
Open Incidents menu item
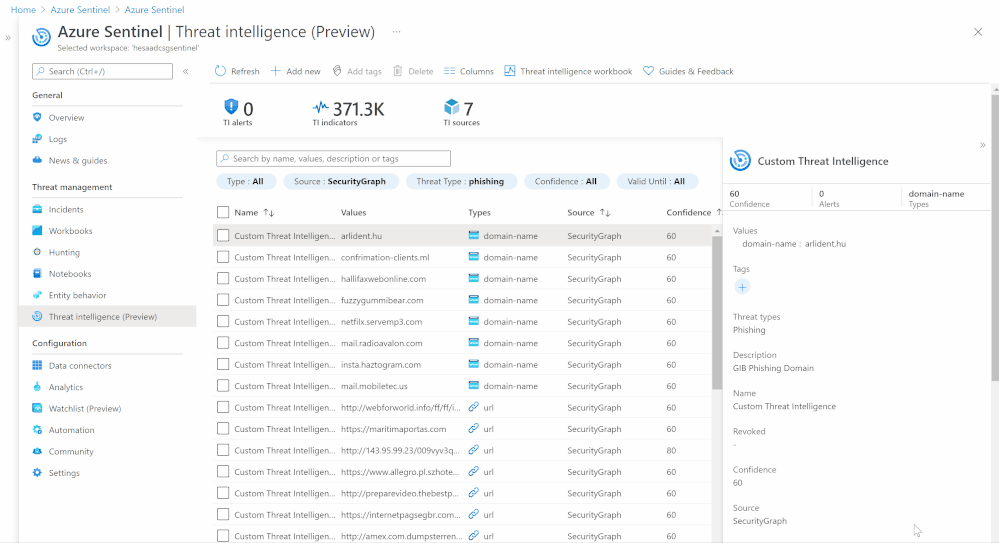point(66,209)
